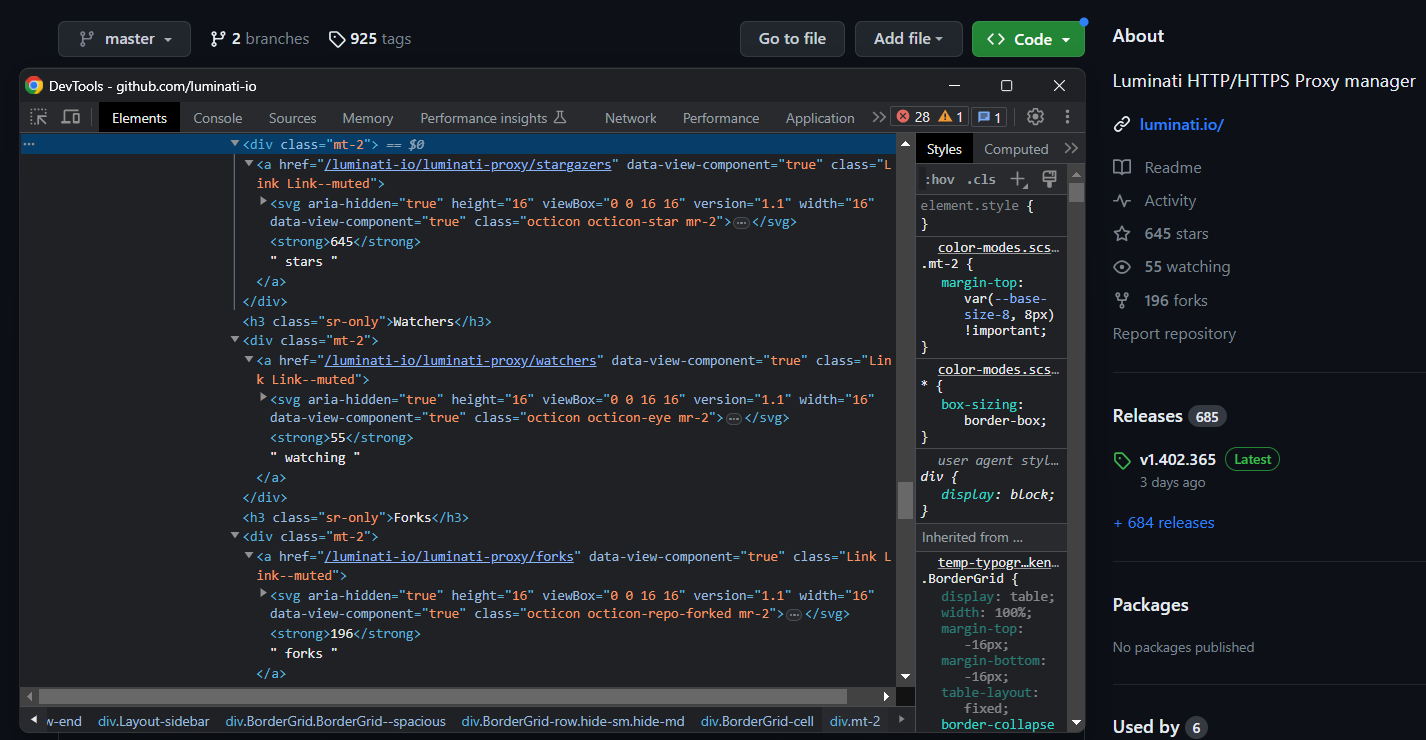1426x740 pixels.
Task: Toggle the :hov element state panel
Action: point(939,180)
